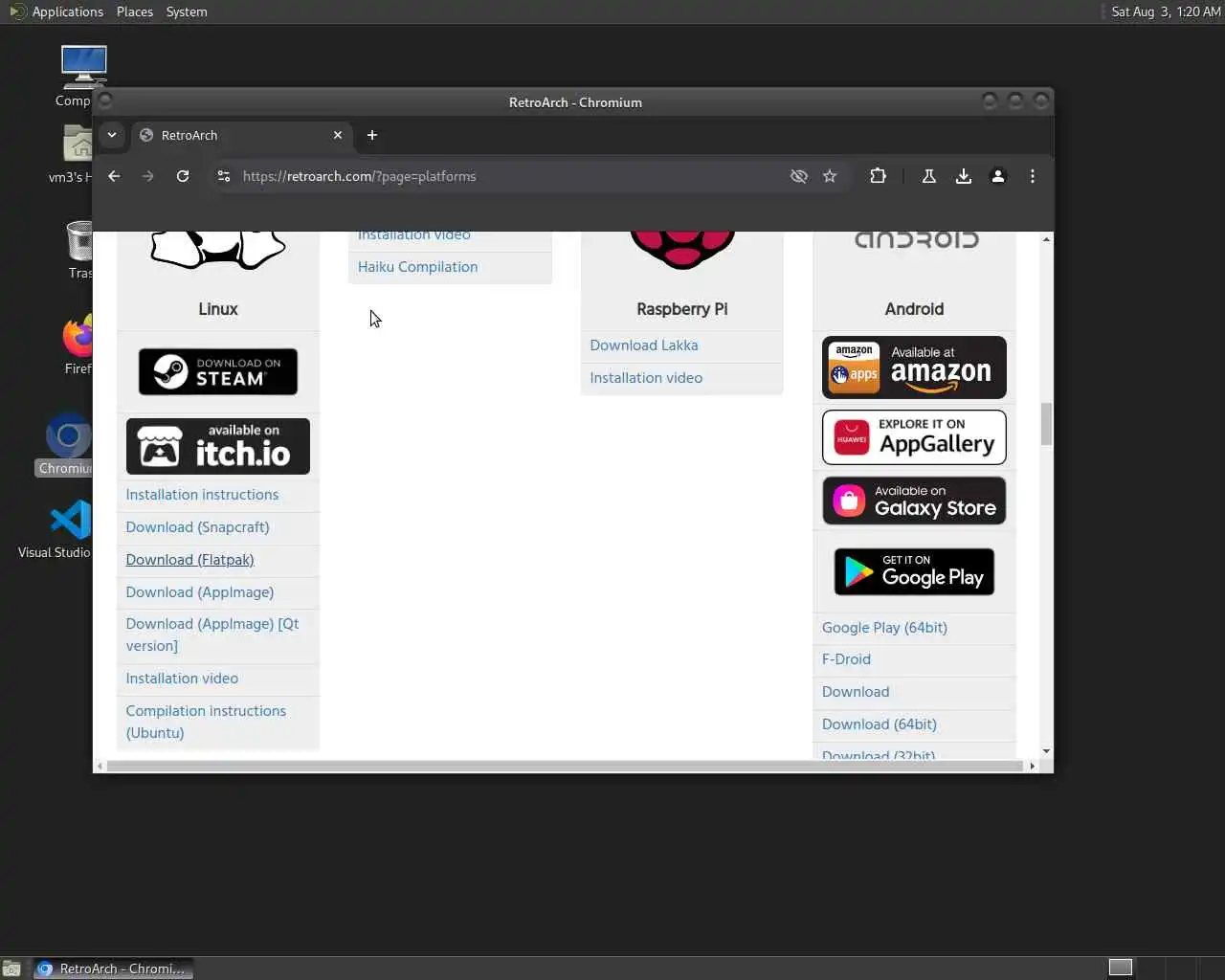Select the RetroArch browser tab
Image resolution: width=1225 pixels, height=980 pixels.
click(239, 135)
